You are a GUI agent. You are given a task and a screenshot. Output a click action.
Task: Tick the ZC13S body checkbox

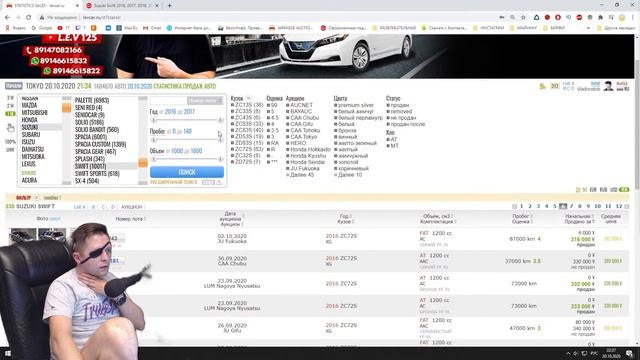coord(232,105)
